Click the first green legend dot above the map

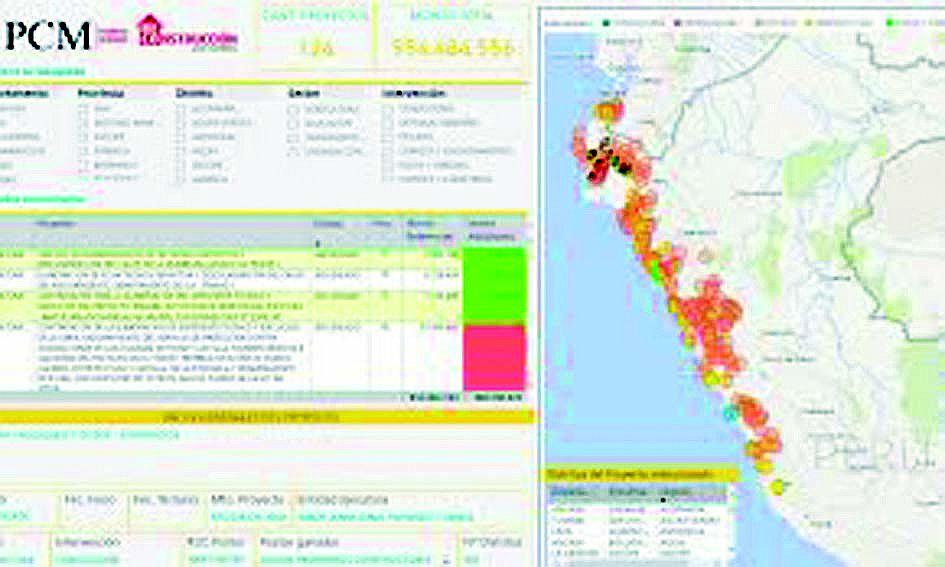pyautogui.click(x=606, y=20)
